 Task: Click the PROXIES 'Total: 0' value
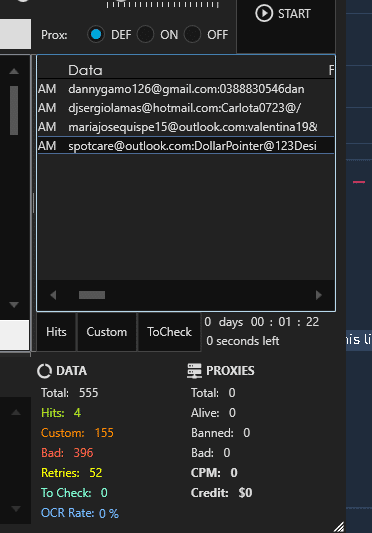[213, 393]
